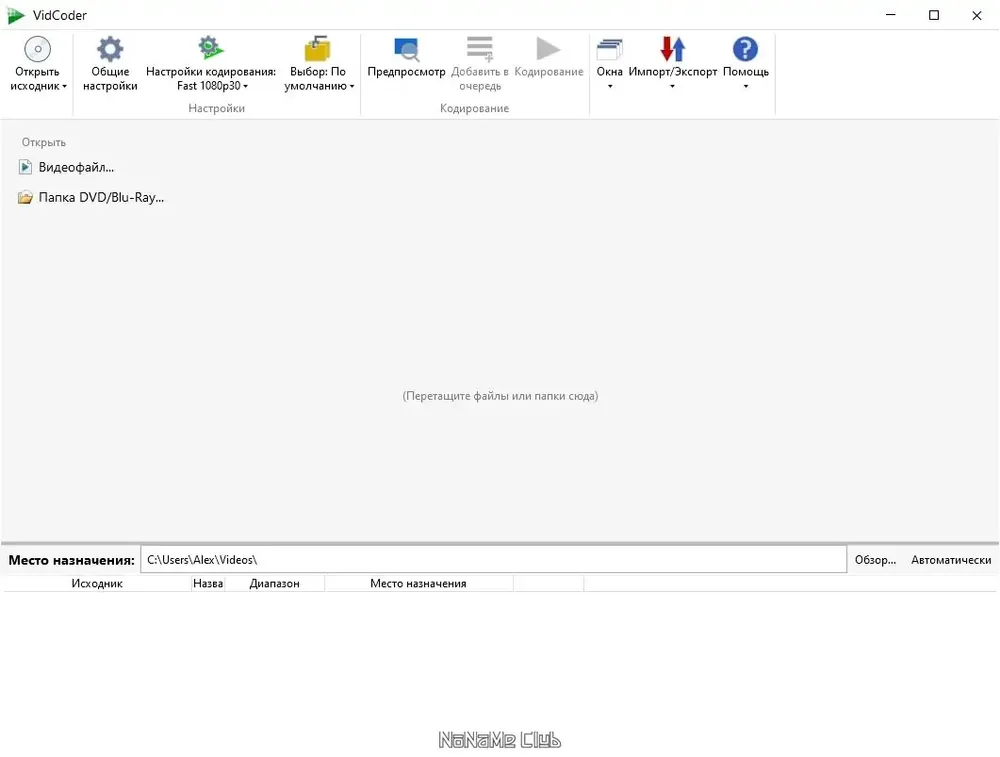Click the Add to Queue icon
The image size is (1000, 757).
click(480, 48)
